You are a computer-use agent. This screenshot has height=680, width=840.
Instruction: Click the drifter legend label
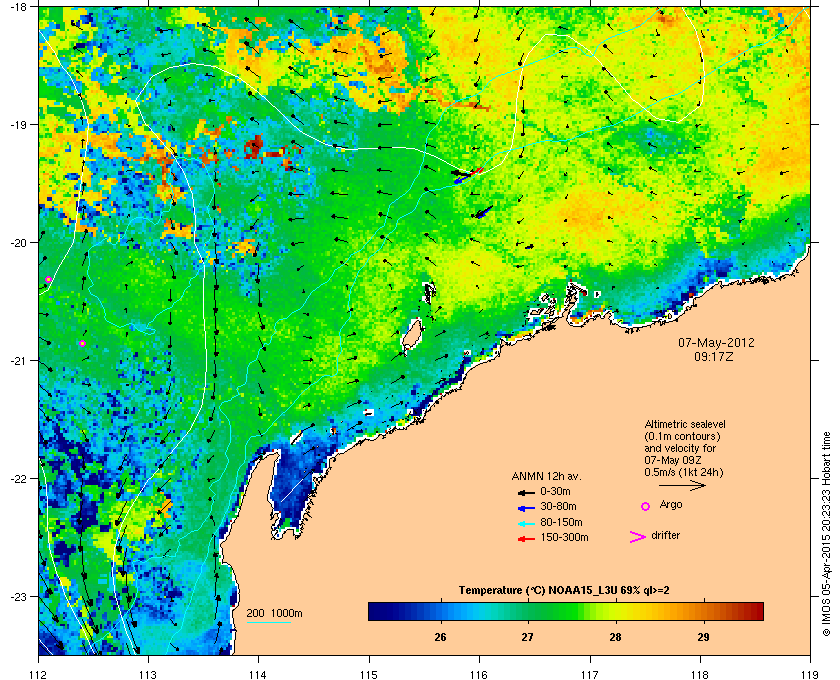(x=665, y=535)
